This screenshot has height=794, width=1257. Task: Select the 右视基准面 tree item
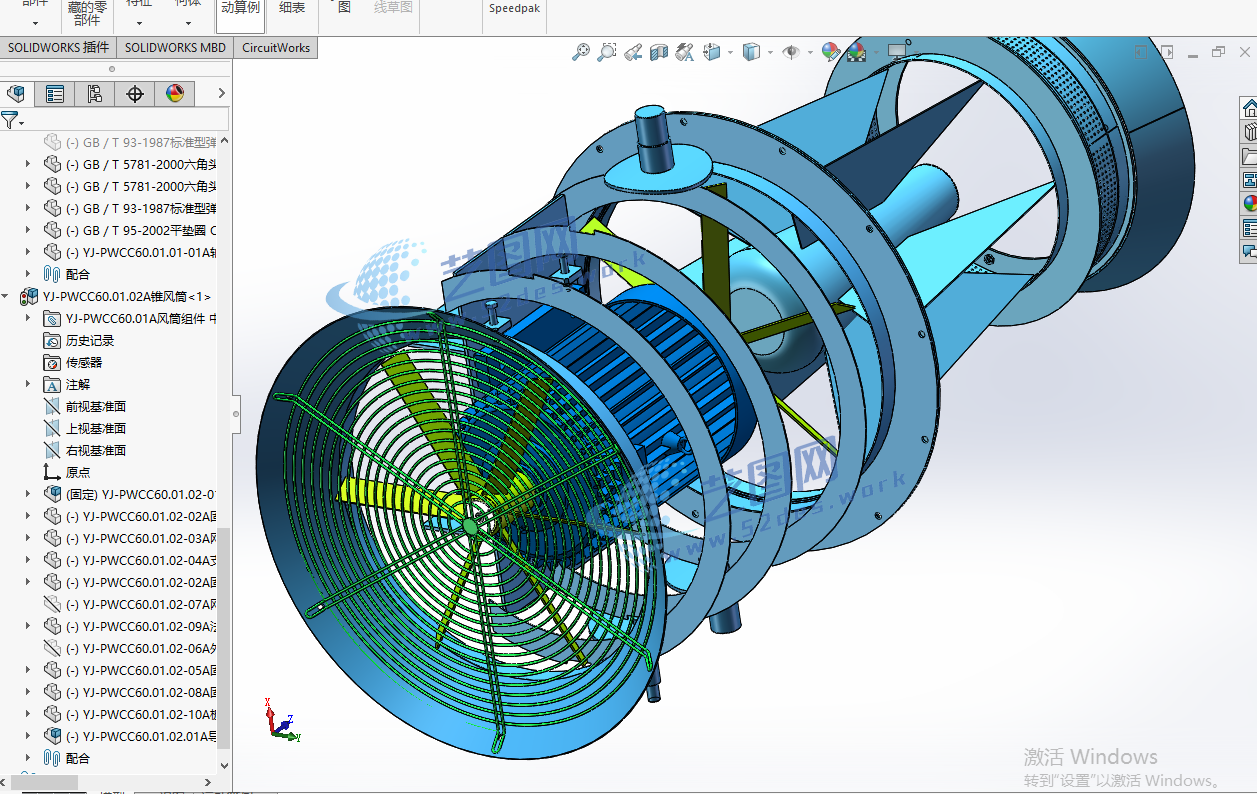click(x=85, y=450)
